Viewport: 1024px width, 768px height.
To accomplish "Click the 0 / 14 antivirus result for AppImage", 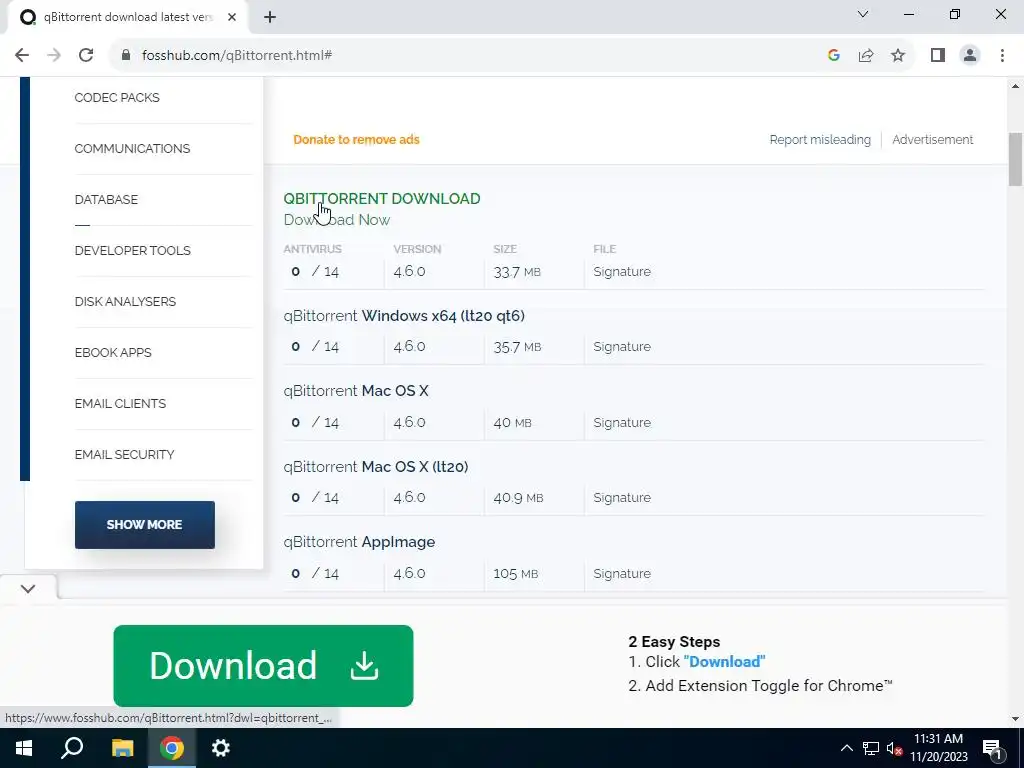I will pyautogui.click(x=315, y=573).
